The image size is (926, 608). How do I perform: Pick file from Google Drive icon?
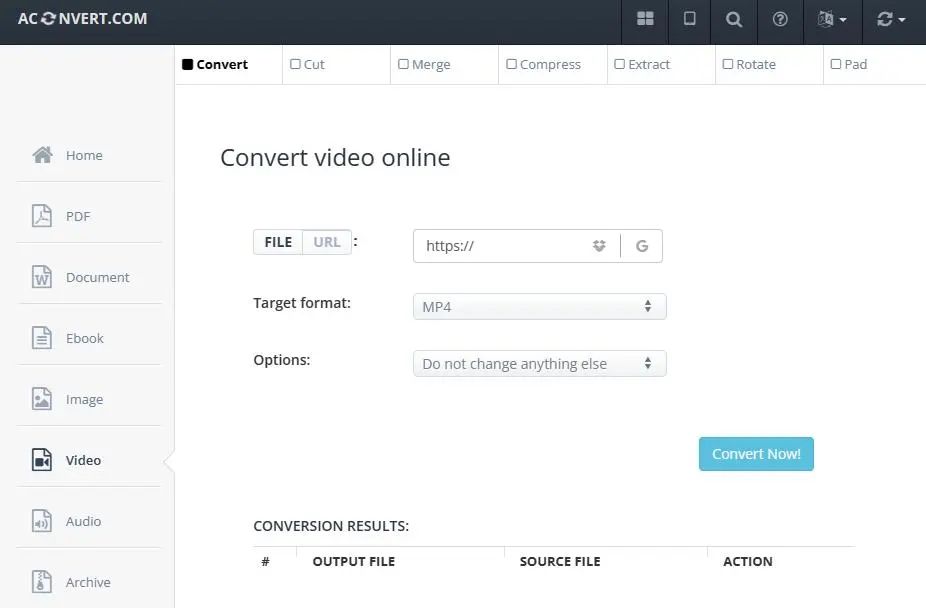(642, 246)
